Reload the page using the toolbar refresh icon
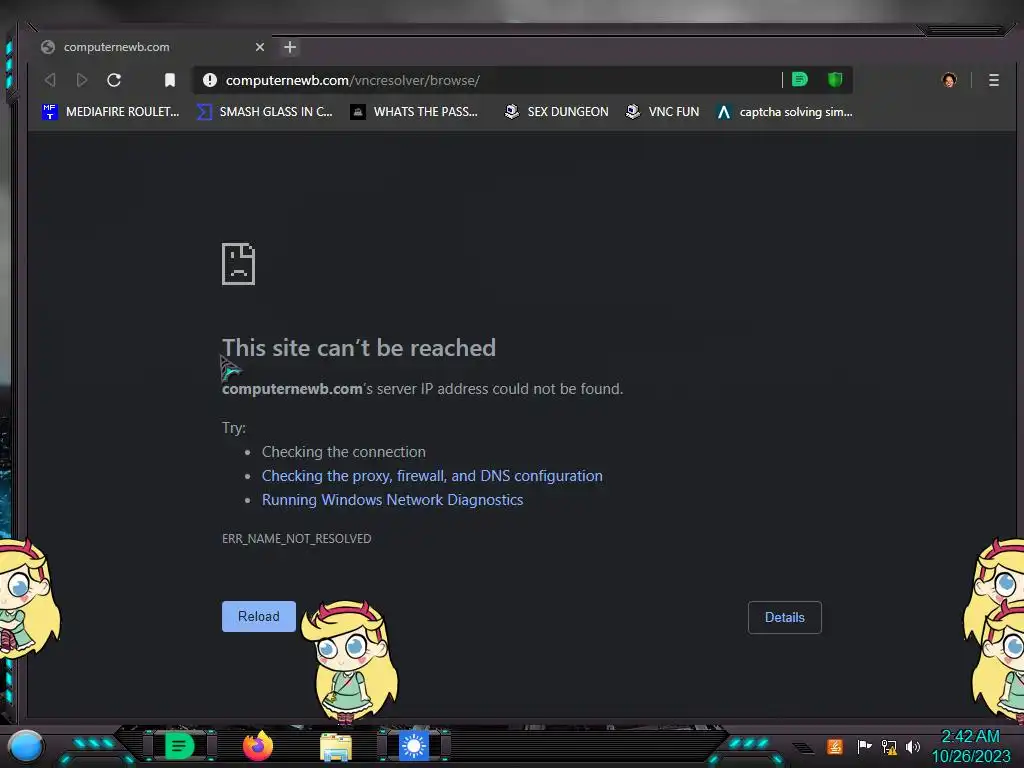The width and height of the screenshot is (1024, 768). tap(114, 80)
